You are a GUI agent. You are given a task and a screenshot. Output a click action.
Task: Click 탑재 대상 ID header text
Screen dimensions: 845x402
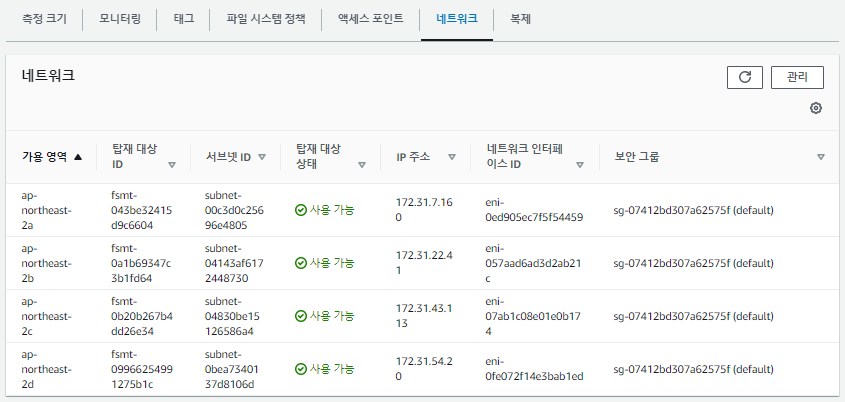[134, 157]
